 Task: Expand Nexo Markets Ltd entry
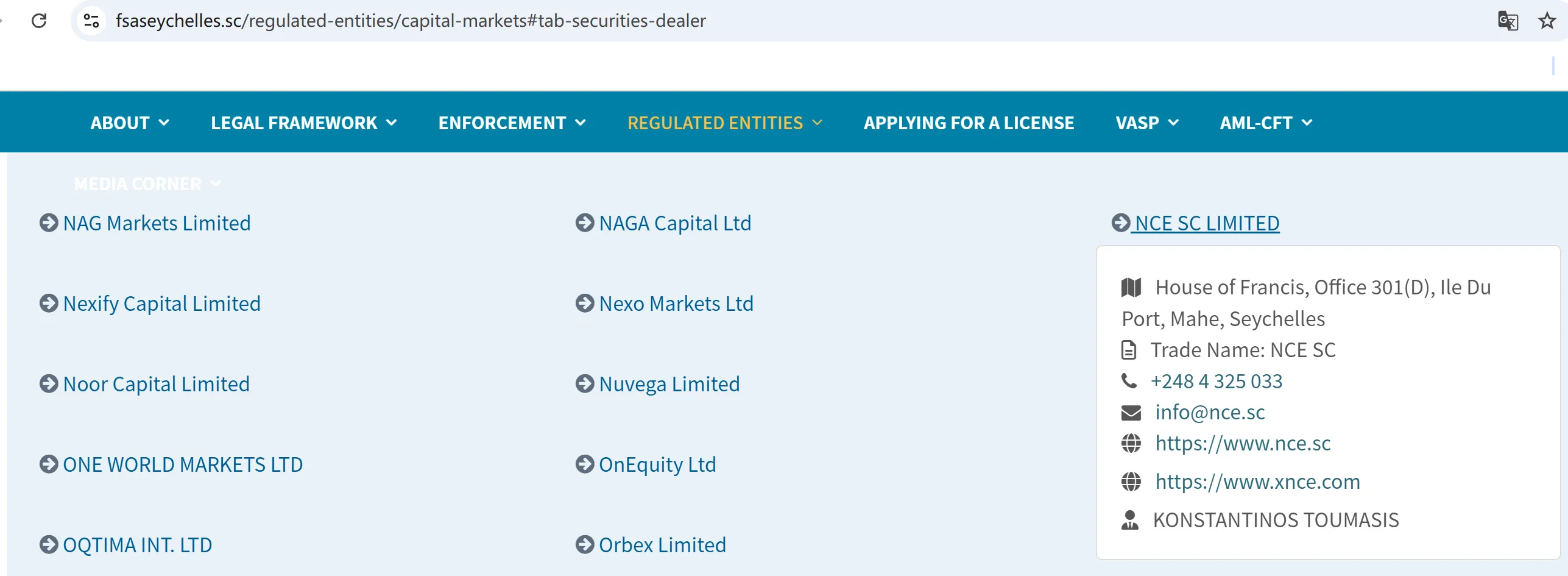click(x=676, y=304)
